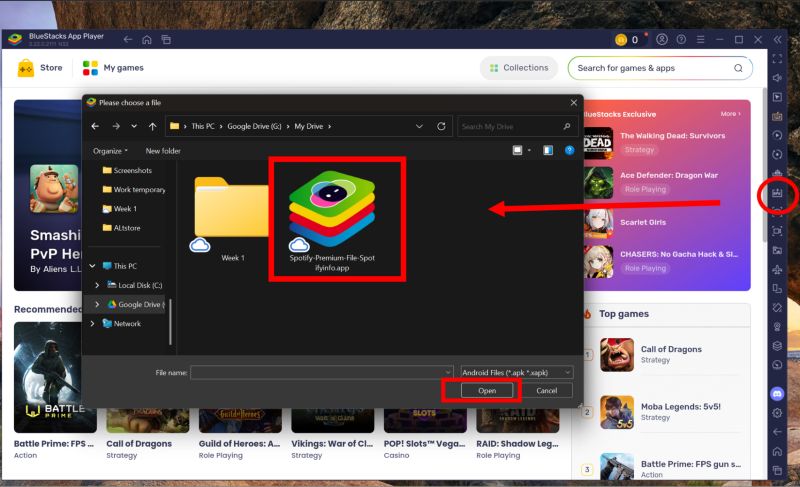This screenshot has height=487, width=800.
Task: Select Screenshots folder in navigation pane
Action: click(x=127, y=170)
